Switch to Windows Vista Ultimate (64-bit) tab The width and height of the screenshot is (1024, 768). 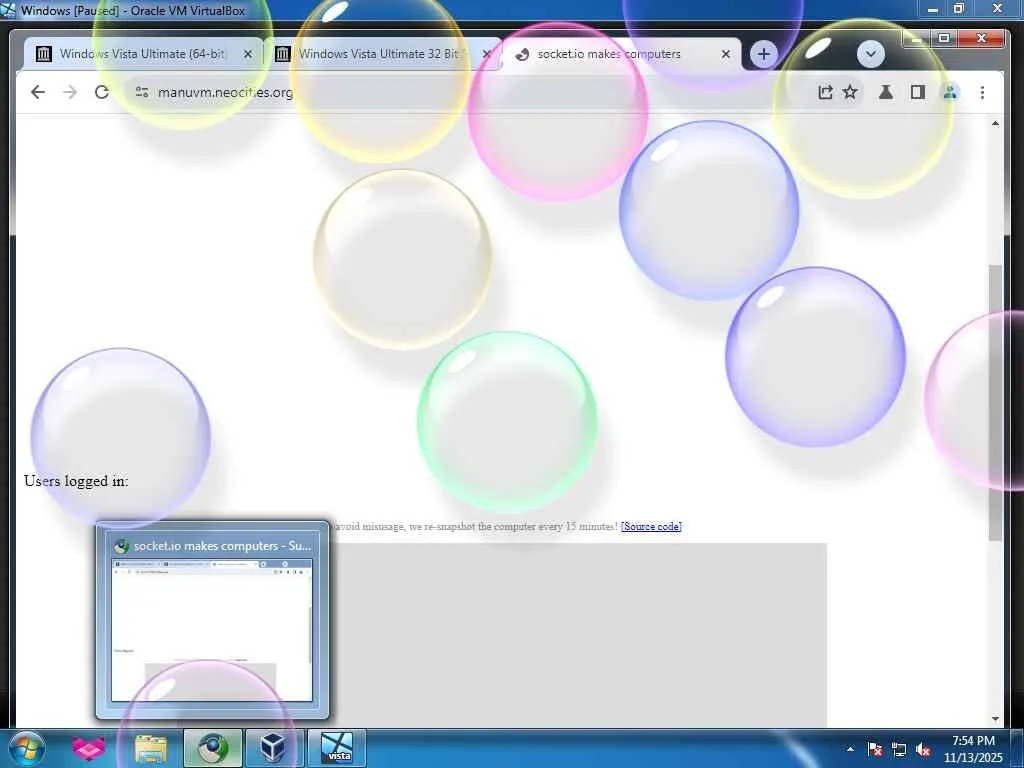tap(142, 54)
